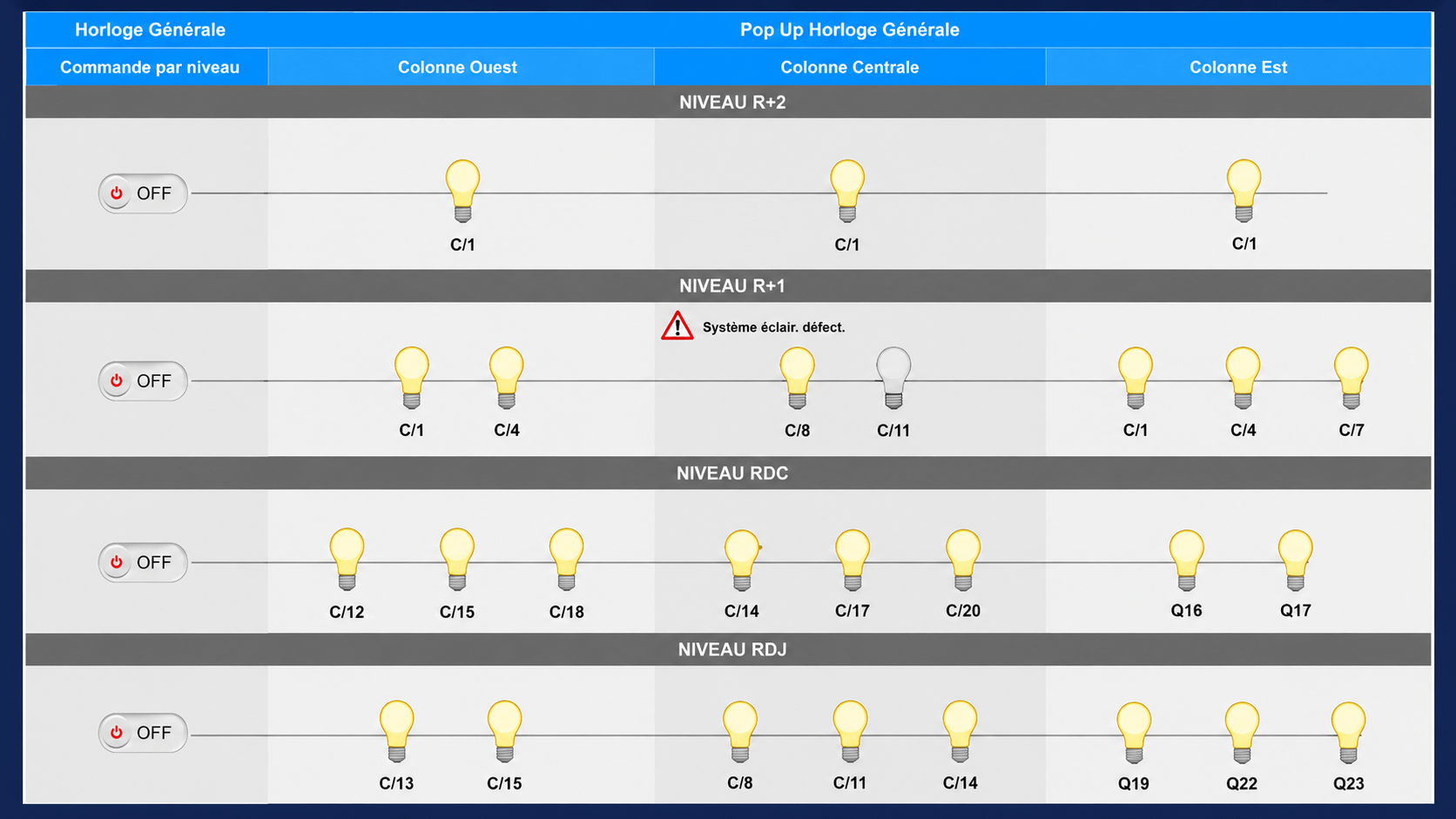Select the C/12 bulb in NIVEAU RDC
This screenshot has height=819, width=1456.
(x=347, y=560)
